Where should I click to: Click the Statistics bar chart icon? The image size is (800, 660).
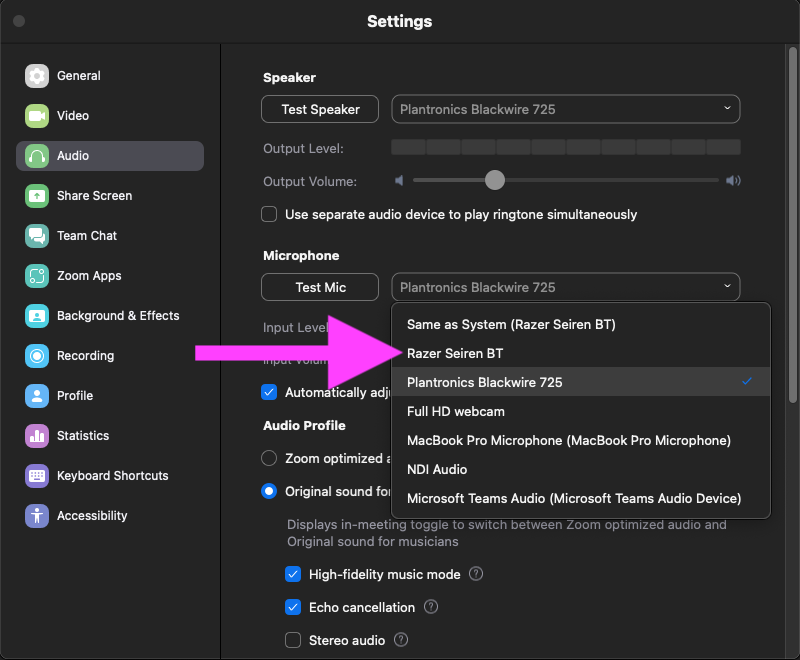[x=37, y=436]
